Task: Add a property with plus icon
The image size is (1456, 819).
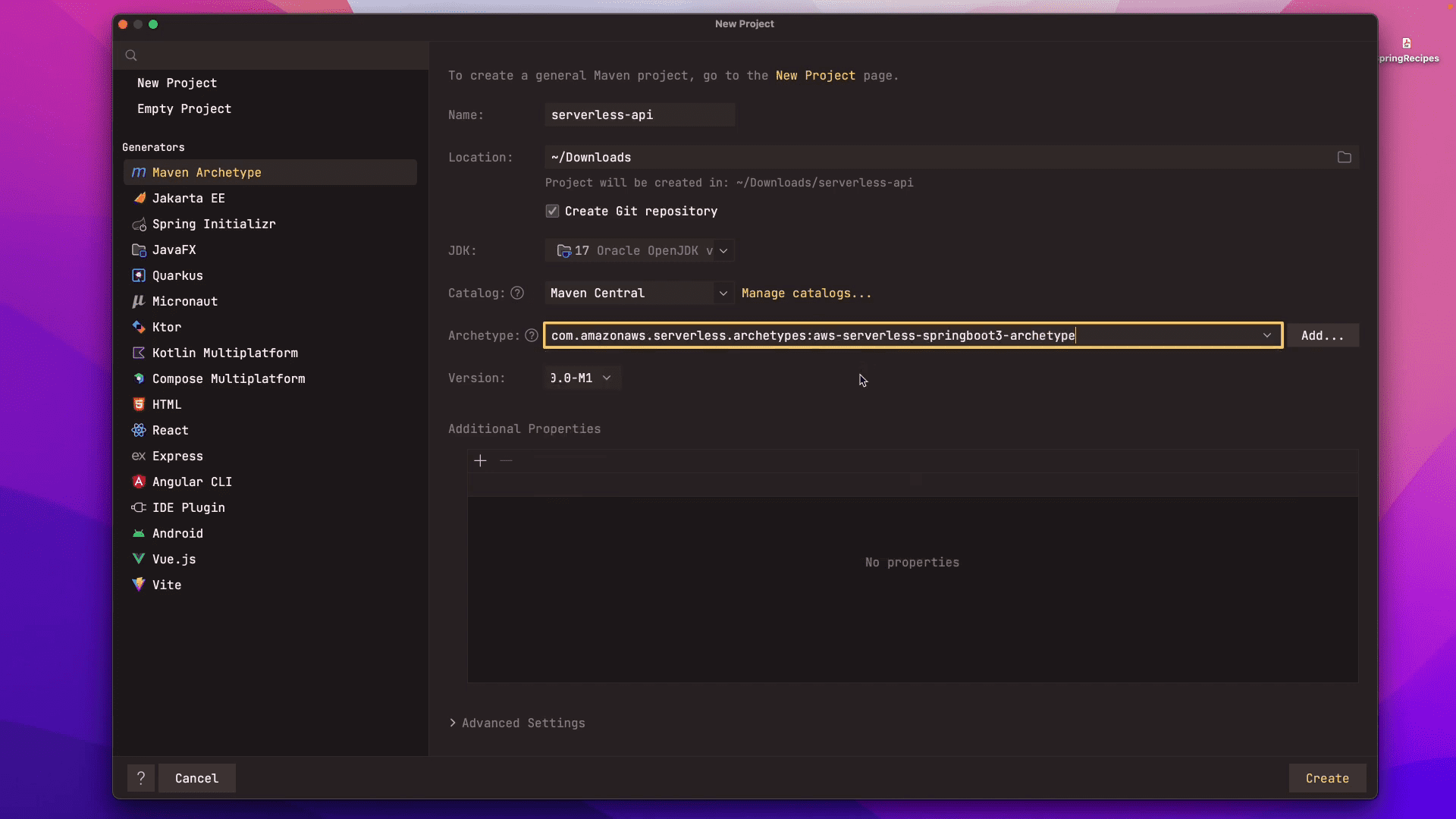Action: [x=480, y=460]
